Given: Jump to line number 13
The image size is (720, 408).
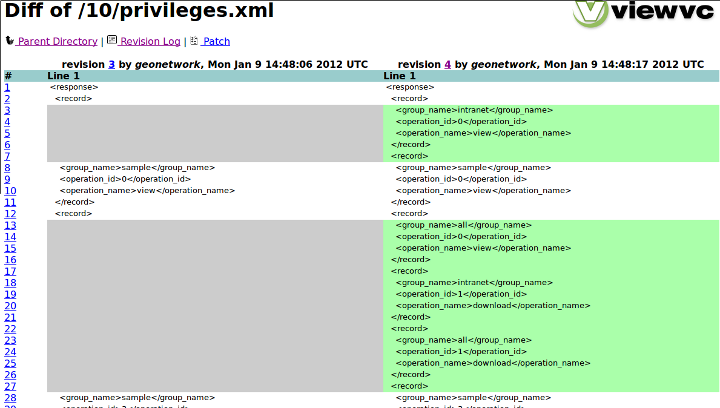Looking at the screenshot, I should pyautogui.click(x=10, y=225).
